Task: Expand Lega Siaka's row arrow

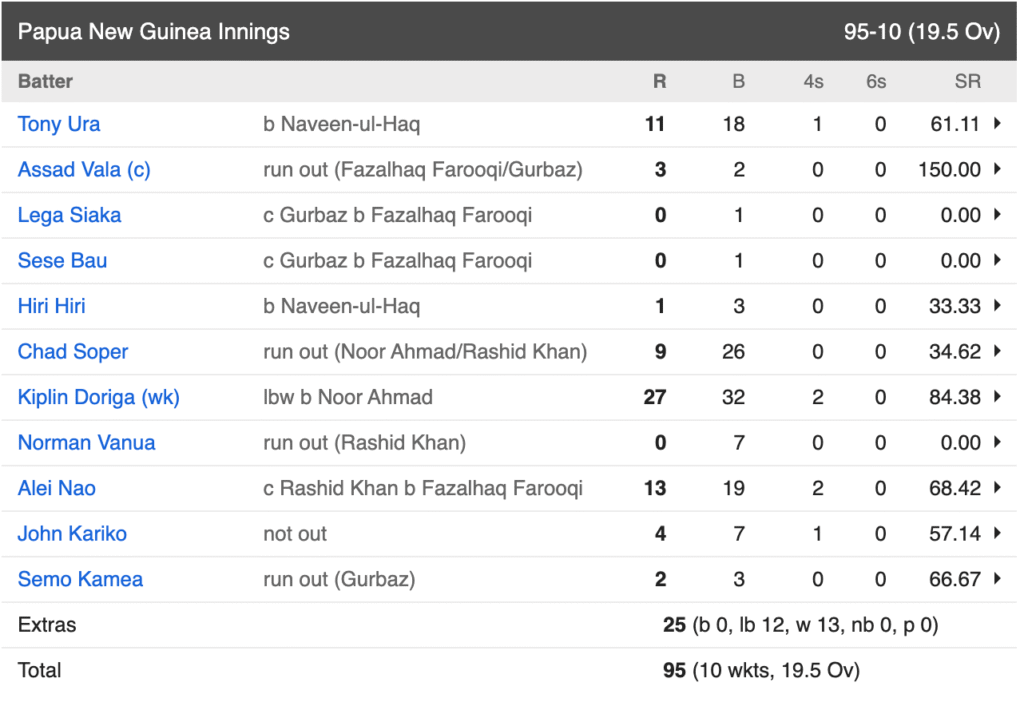Action: (997, 214)
